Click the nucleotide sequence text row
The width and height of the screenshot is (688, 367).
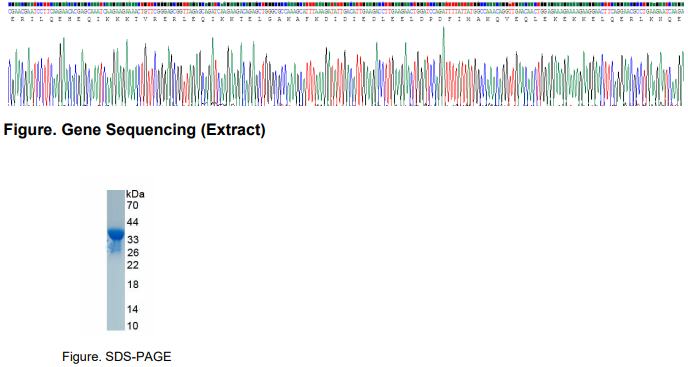click(346, 12)
